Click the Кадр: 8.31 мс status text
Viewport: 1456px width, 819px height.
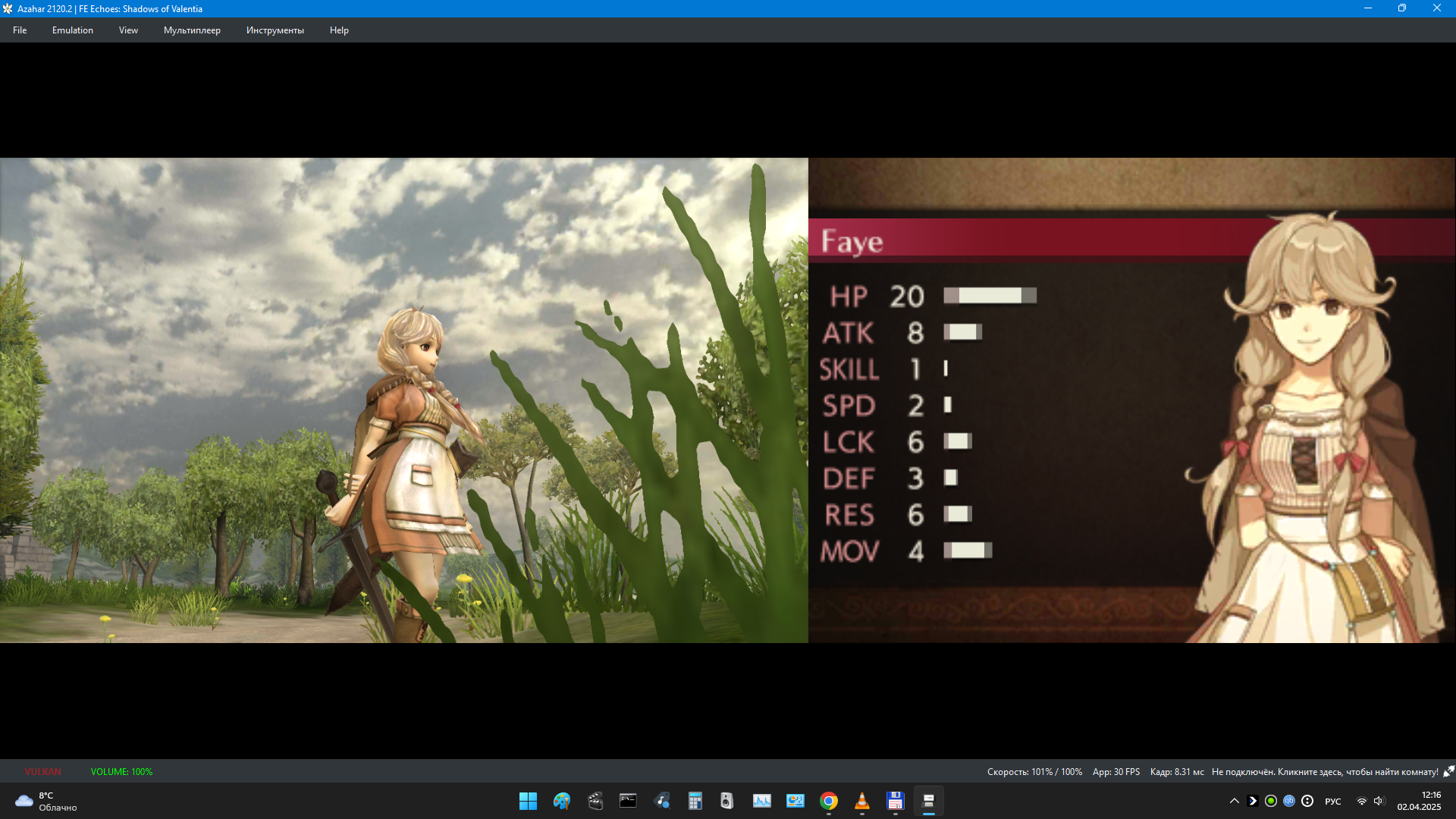pyautogui.click(x=1176, y=772)
